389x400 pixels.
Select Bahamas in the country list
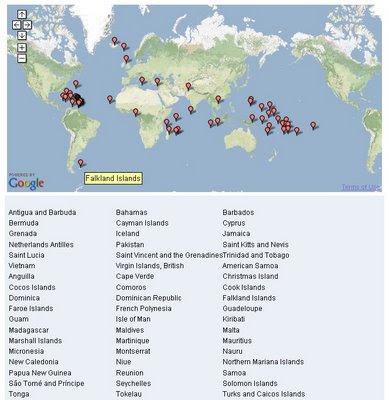click(132, 212)
